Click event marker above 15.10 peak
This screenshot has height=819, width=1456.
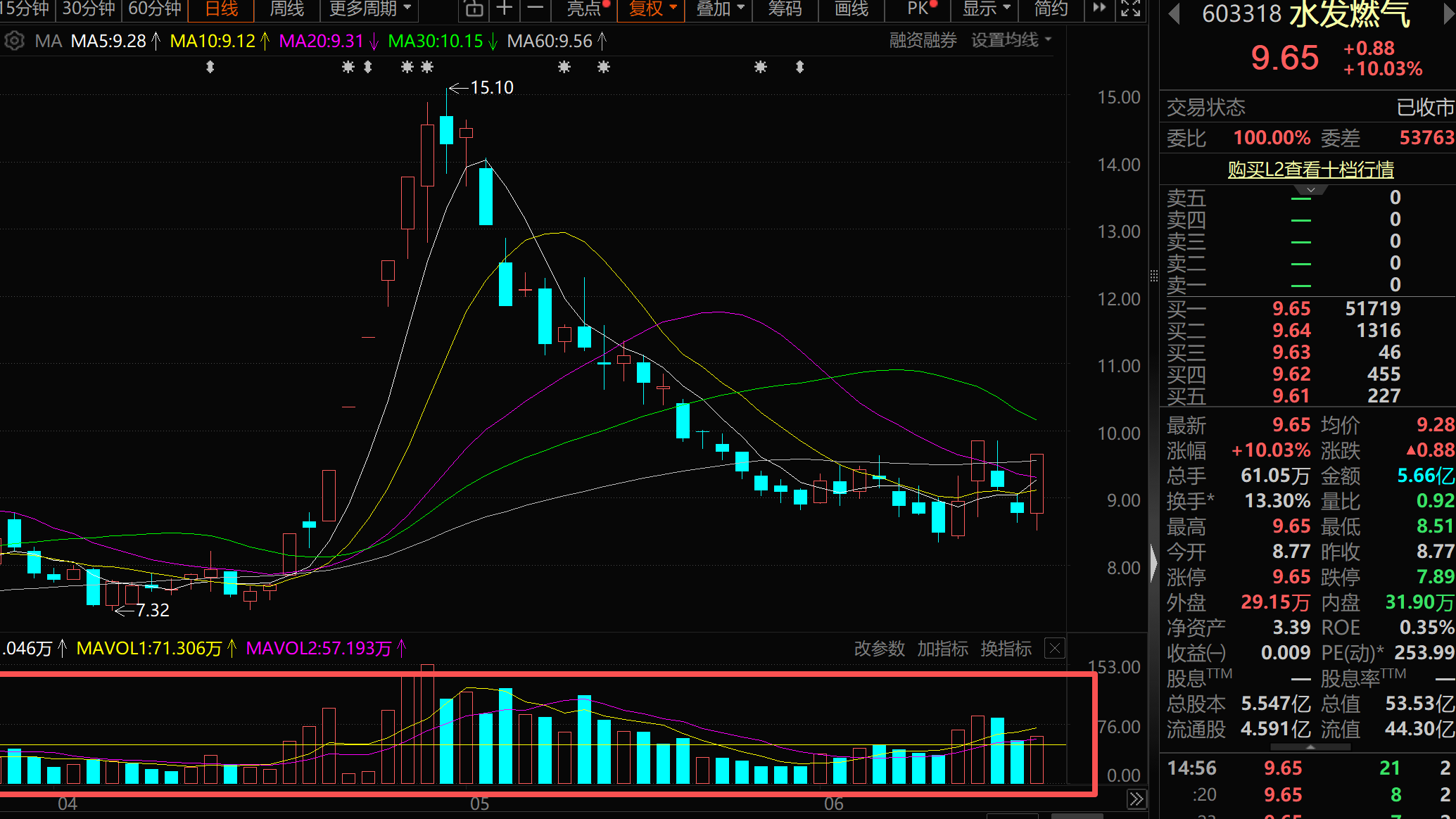click(427, 67)
